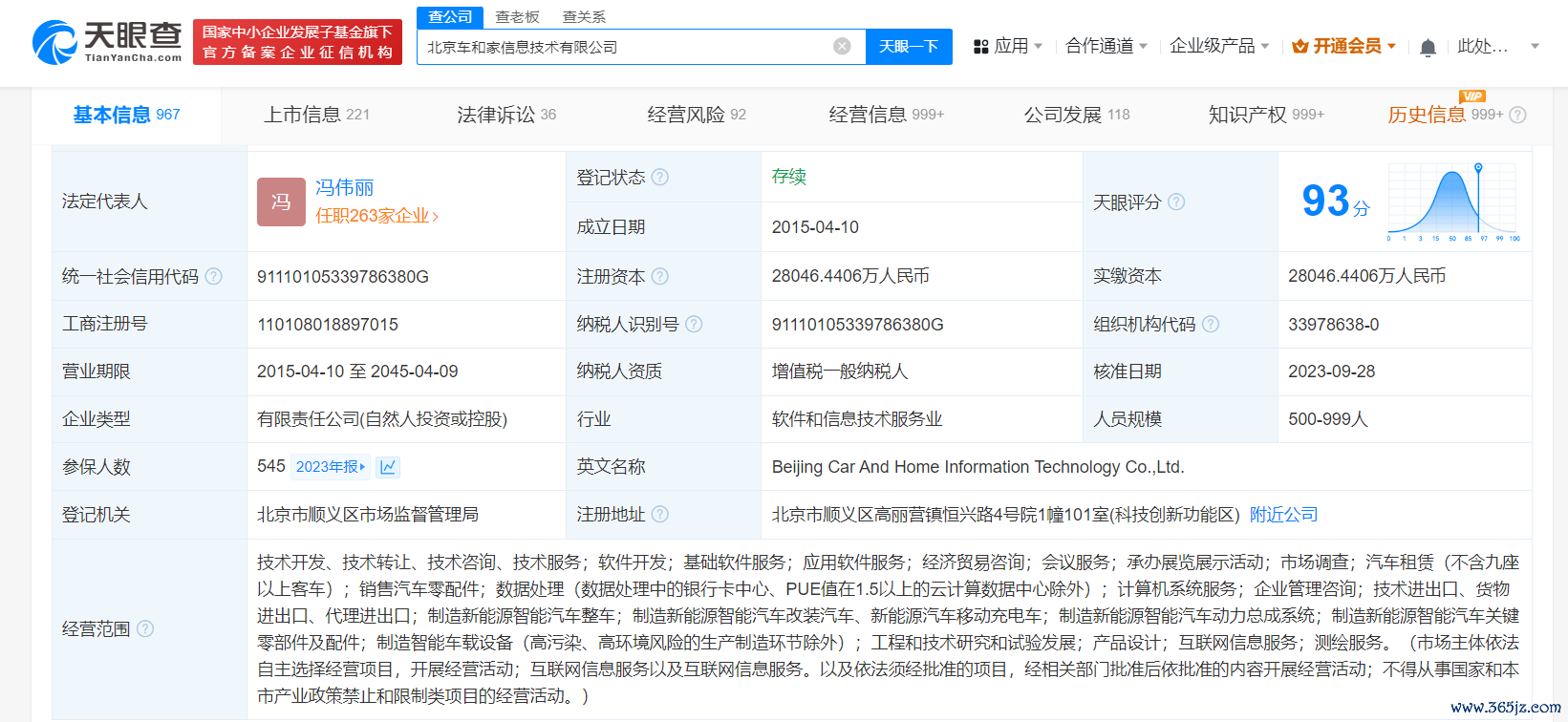The image size is (1568, 722).
Task: Open the 任职263家企业 link
Action: 376,216
